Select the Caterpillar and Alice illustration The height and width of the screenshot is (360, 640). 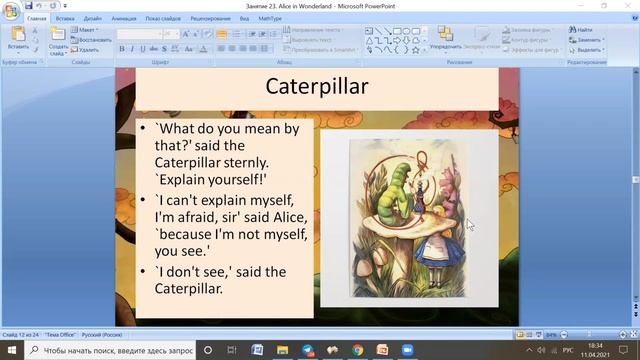coord(407,218)
